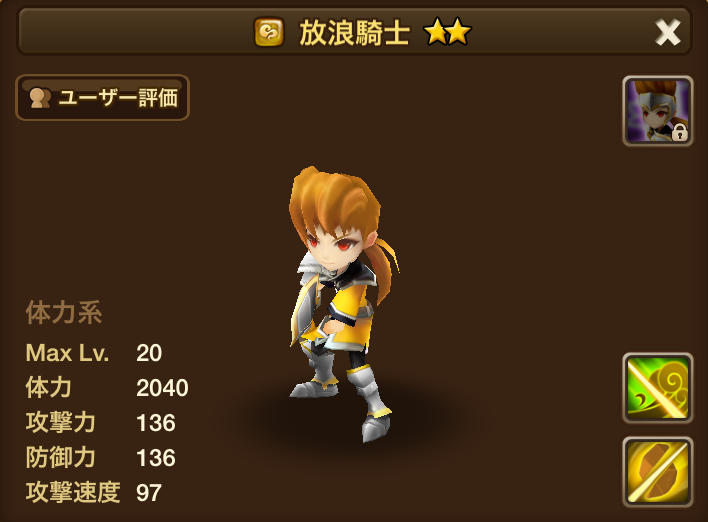Open the yellow shield slash skill icon
Viewport: 708px width, 522px height.
(x=658, y=471)
